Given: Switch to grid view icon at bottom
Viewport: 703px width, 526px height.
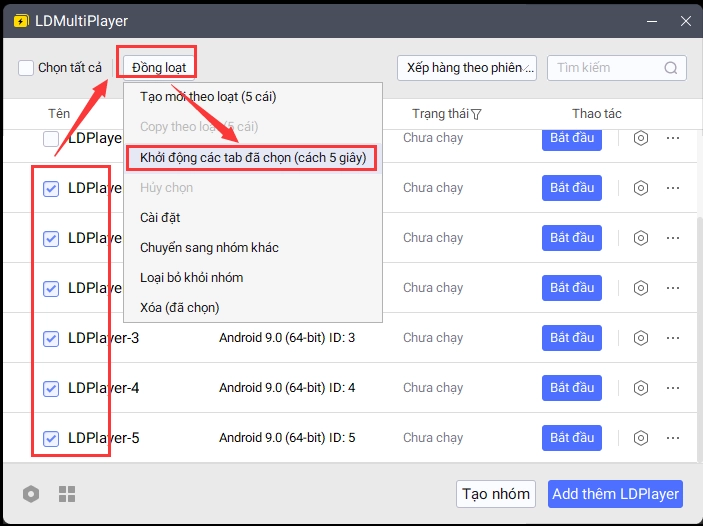Looking at the screenshot, I should coord(67,494).
